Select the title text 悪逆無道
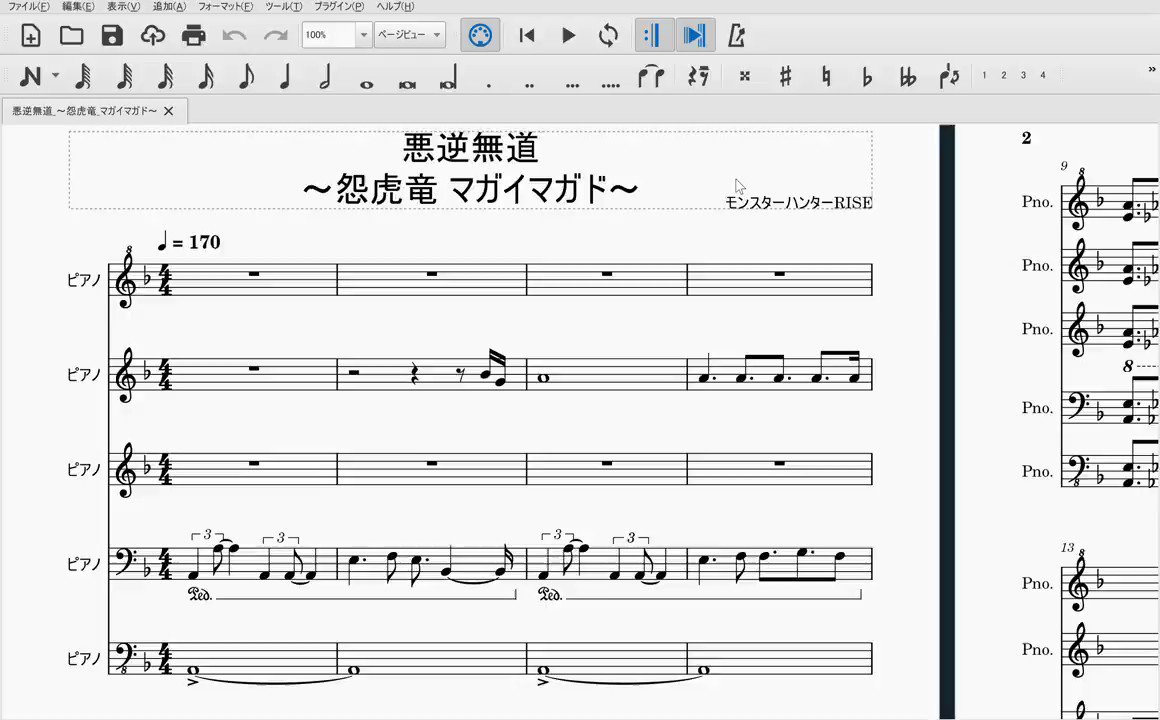Image resolution: width=1160 pixels, height=720 pixels. pos(471,147)
